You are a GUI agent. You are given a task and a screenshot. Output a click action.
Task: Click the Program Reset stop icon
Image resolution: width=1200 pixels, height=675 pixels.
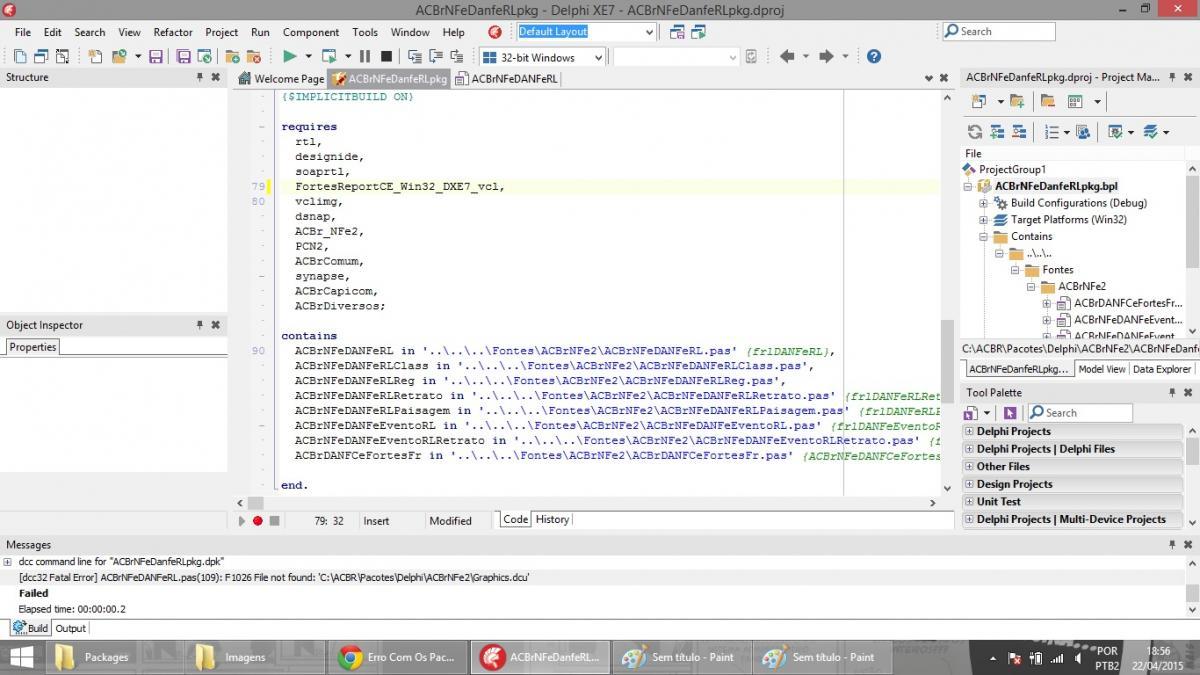tap(386, 57)
